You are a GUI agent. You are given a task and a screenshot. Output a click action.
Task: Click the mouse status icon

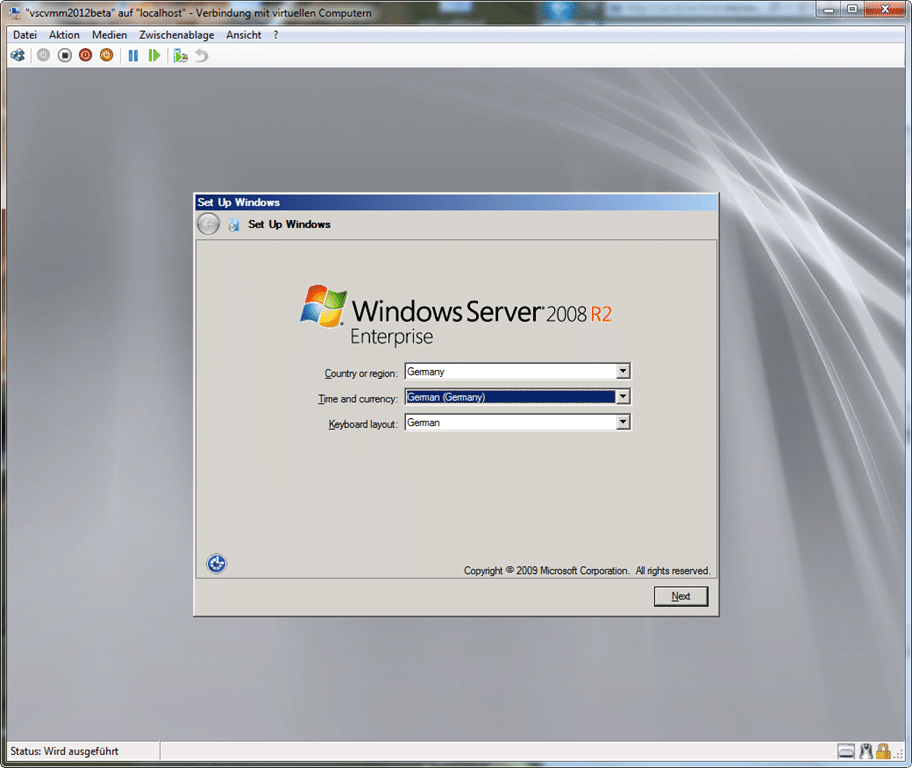click(867, 752)
